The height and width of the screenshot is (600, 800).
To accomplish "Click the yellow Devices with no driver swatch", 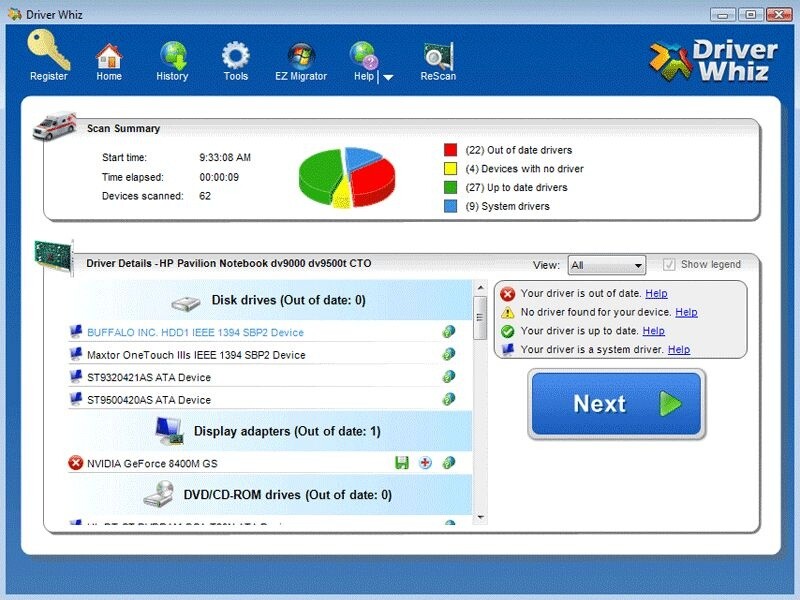I will [x=451, y=168].
